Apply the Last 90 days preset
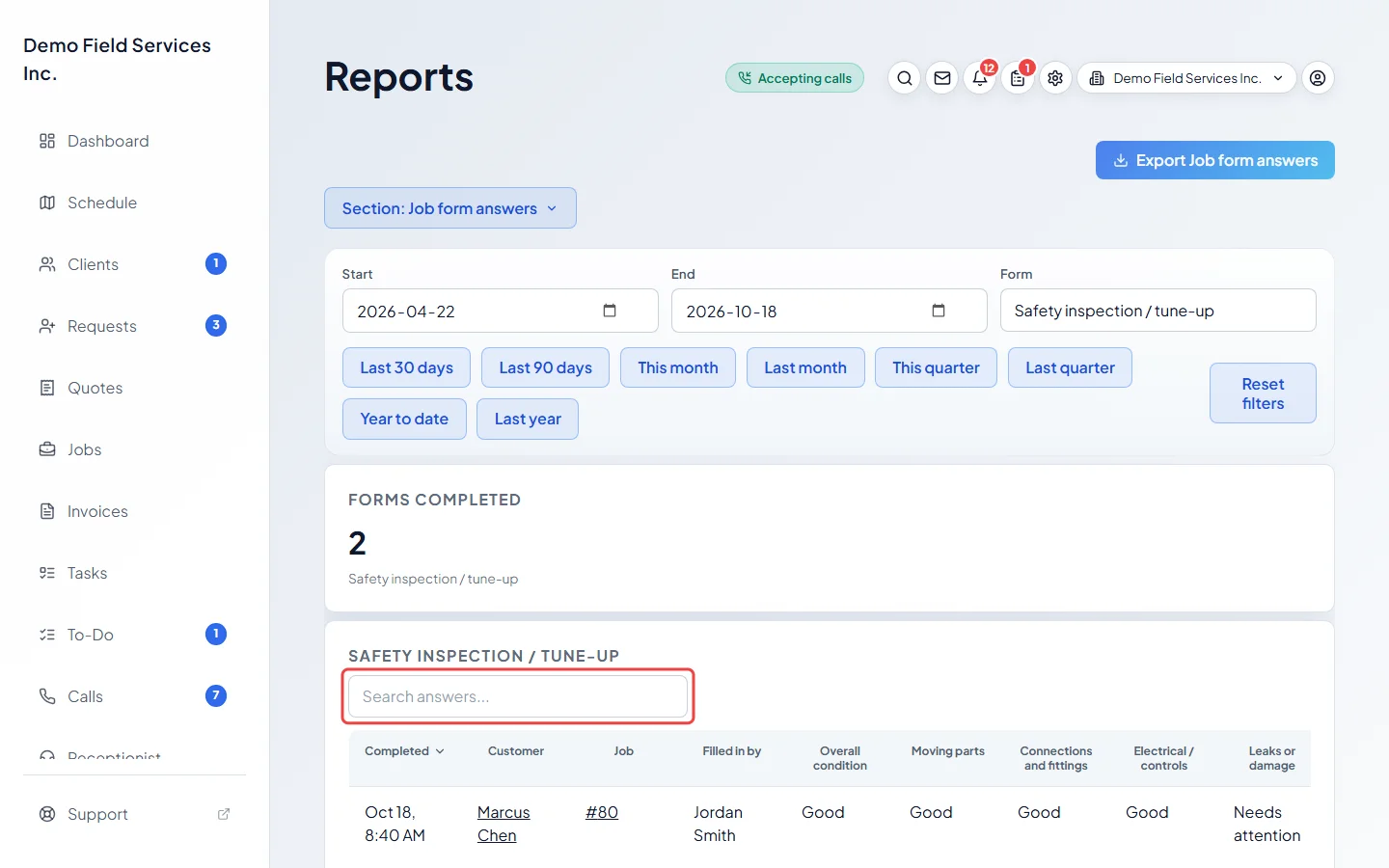This screenshot has height=868, width=1389. (545, 367)
